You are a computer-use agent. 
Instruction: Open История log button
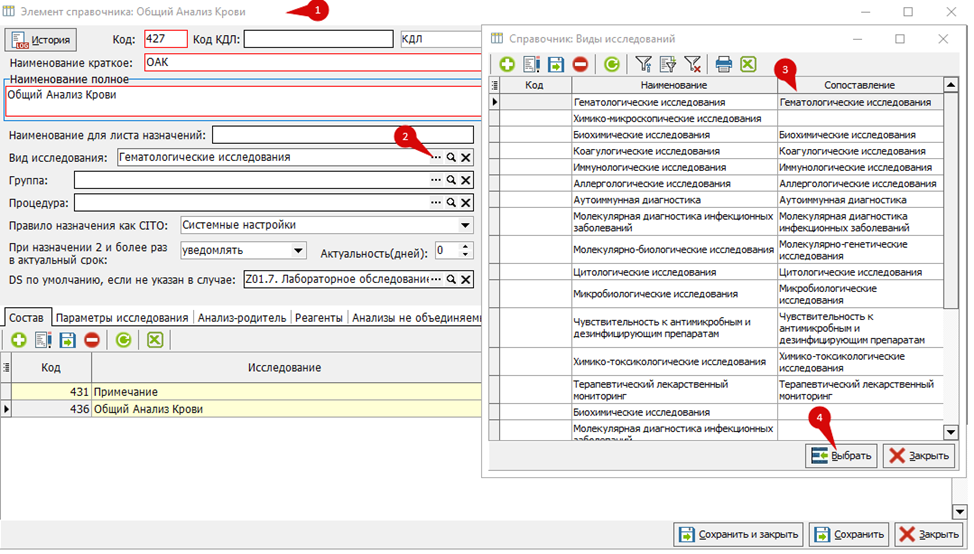coord(40,40)
